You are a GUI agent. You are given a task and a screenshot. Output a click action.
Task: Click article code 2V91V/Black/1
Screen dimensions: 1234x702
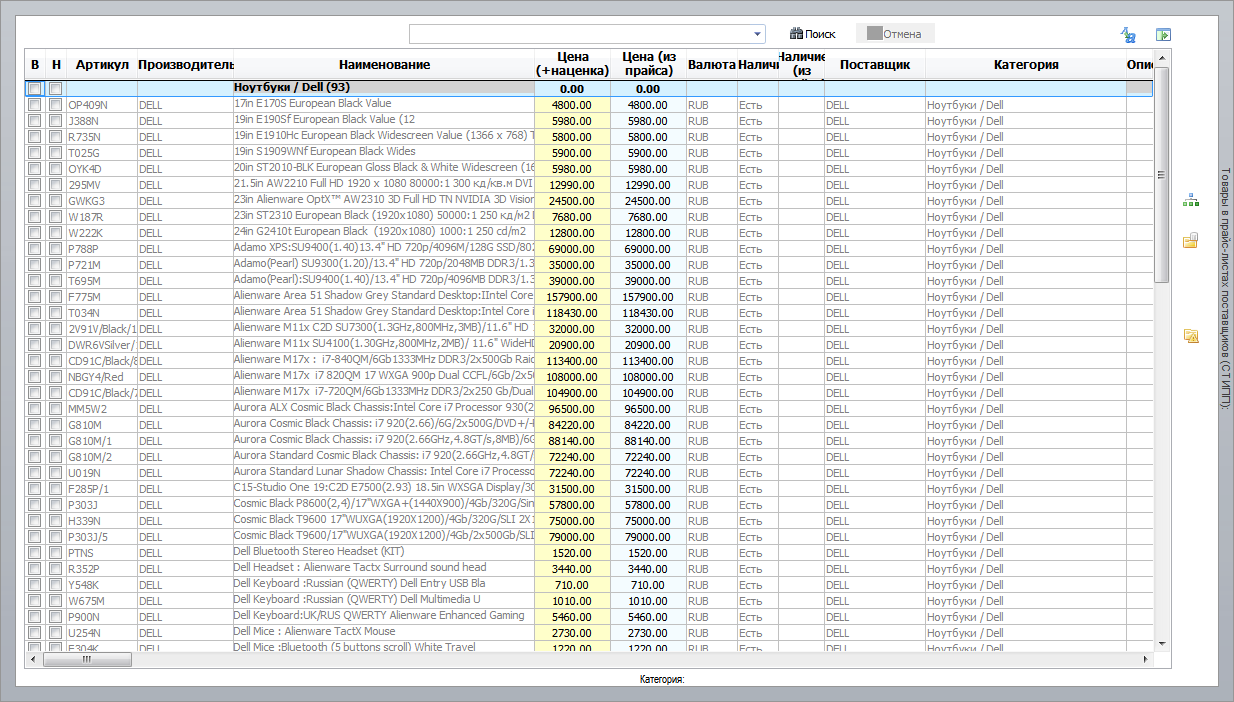coord(102,328)
